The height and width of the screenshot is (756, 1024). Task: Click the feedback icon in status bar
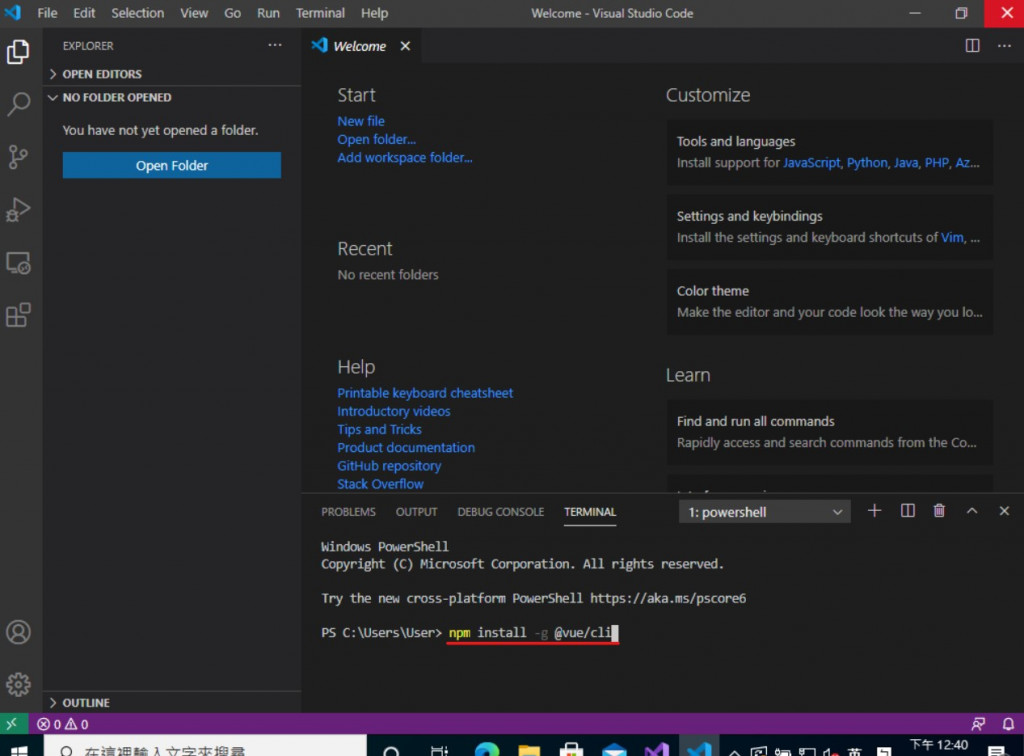pos(978,723)
